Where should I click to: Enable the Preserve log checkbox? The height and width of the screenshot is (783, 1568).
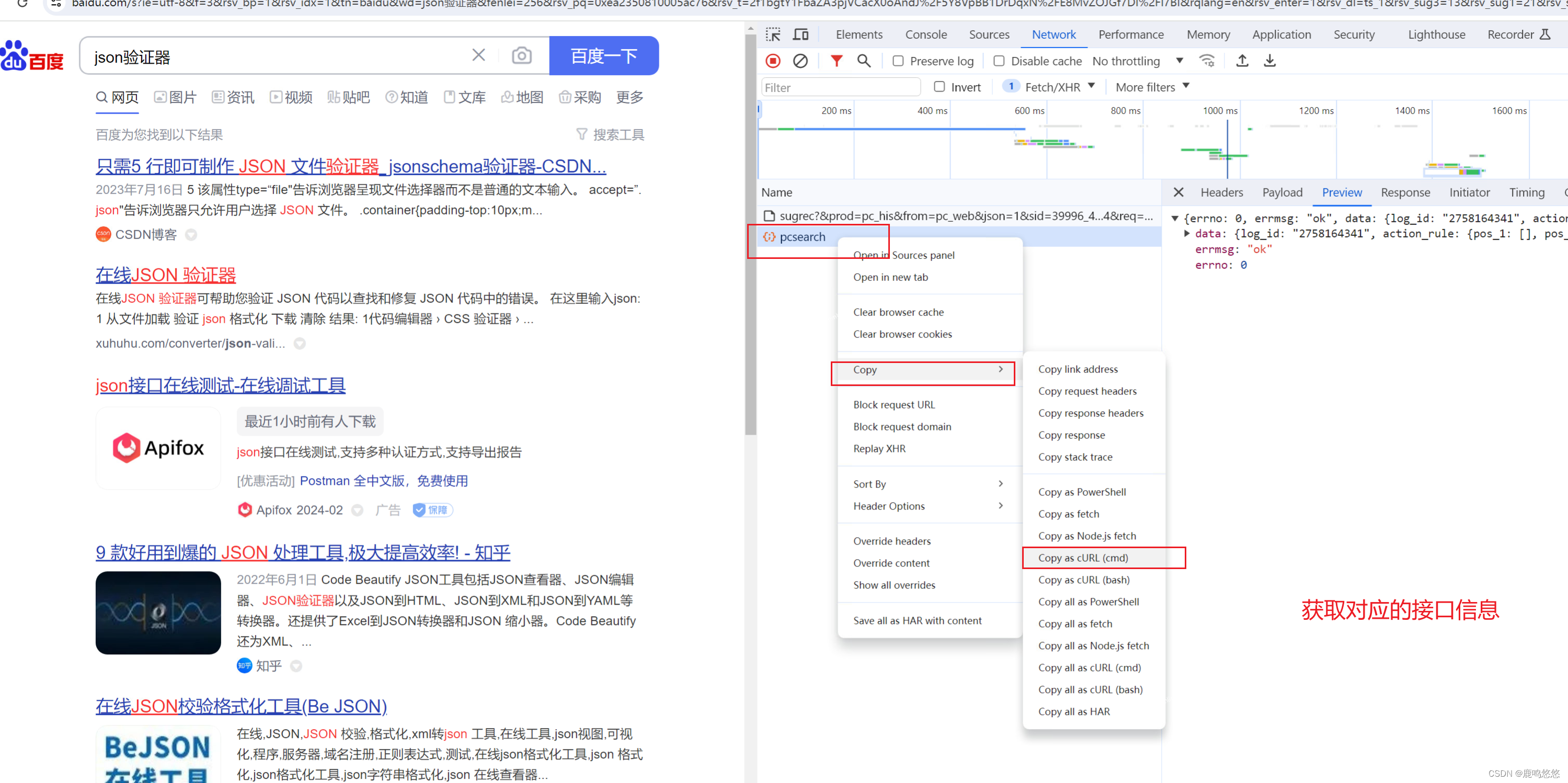(x=898, y=61)
